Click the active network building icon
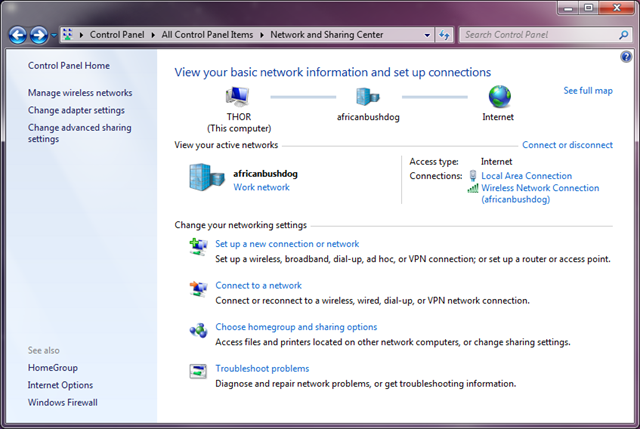Image resolution: width=640 pixels, height=429 pixels. tap(207, 178)
